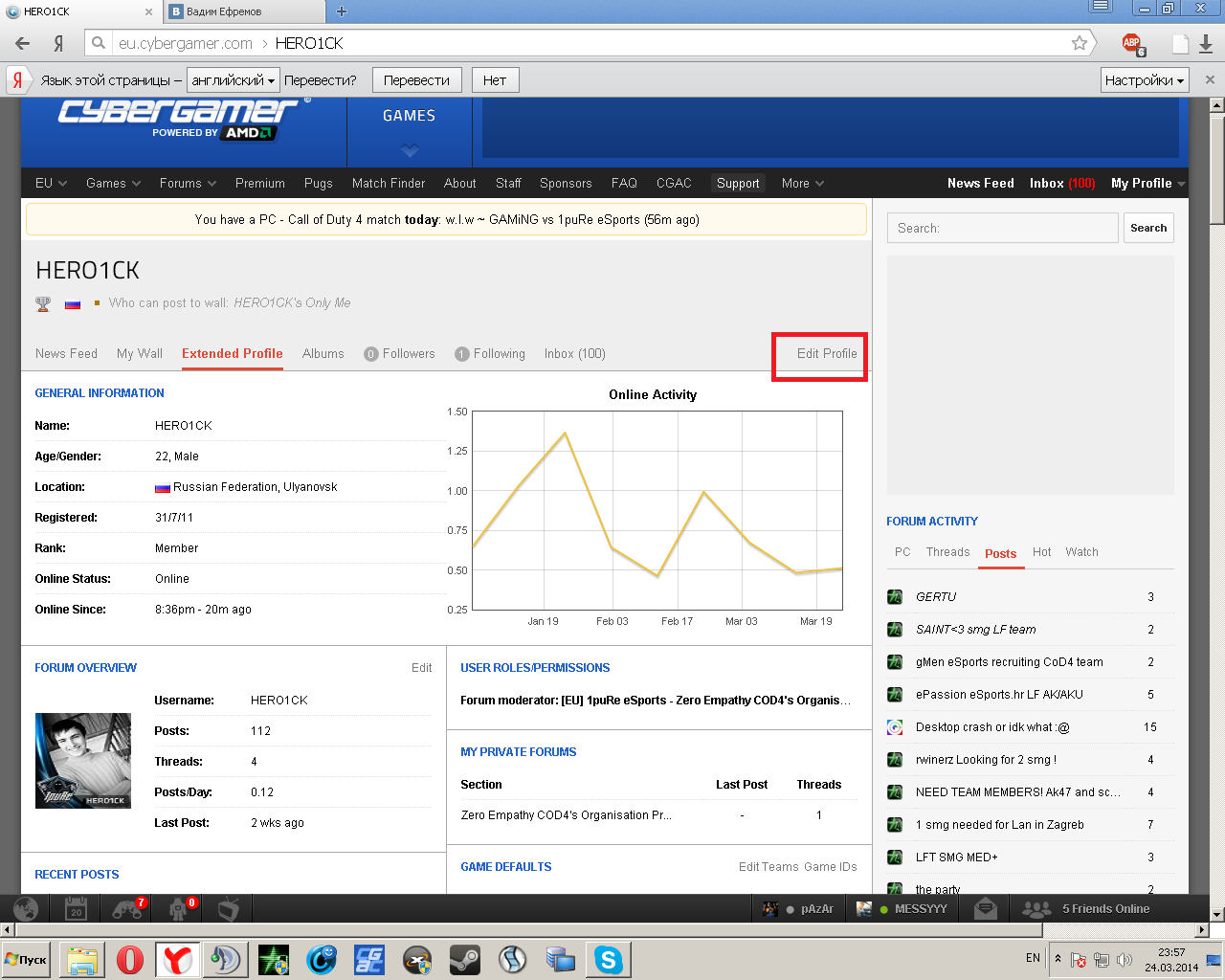
Task: Open Steam from the taskbar
Action: [x=465, y=960]
